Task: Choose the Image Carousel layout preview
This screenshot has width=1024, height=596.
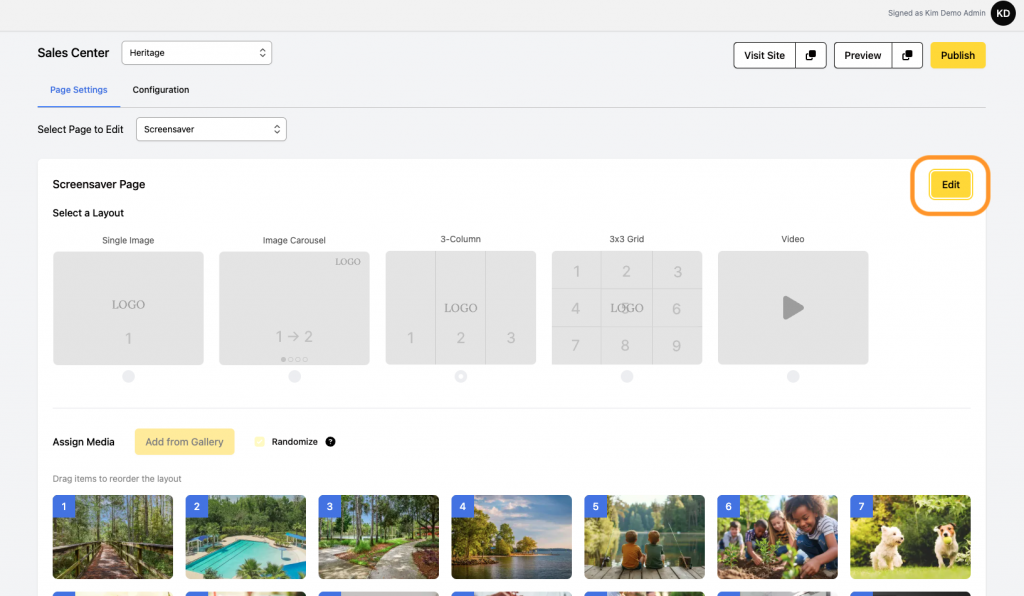Action: click(x=295, y=308)
